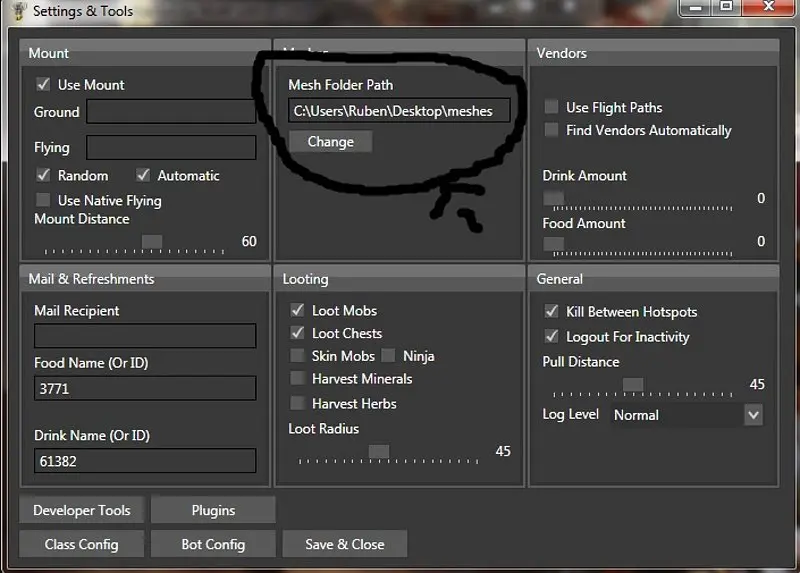Click the Settings & Tools window icon
800x573 pixels.
15,12
